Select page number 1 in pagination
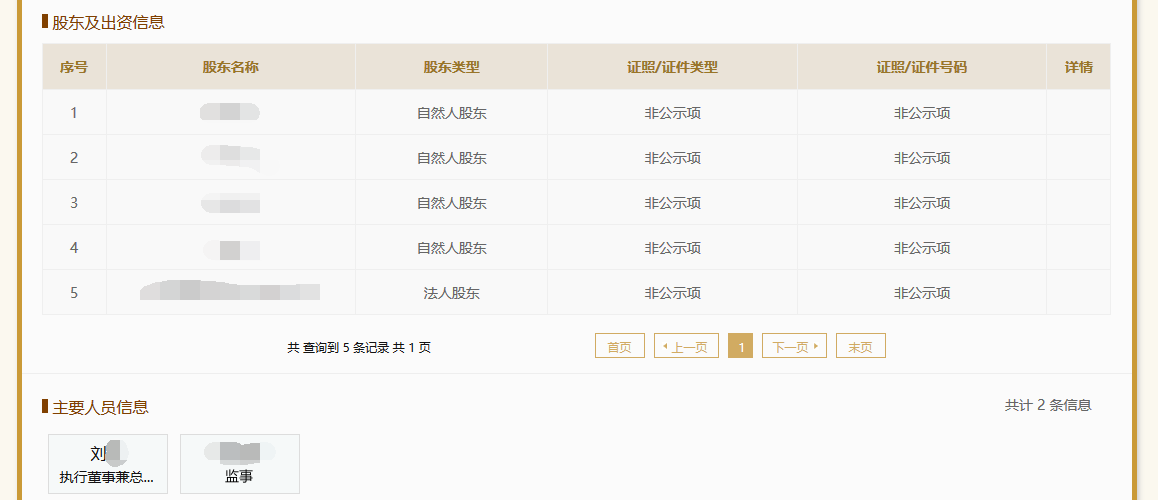1158x500 pixels. (741, 346)
